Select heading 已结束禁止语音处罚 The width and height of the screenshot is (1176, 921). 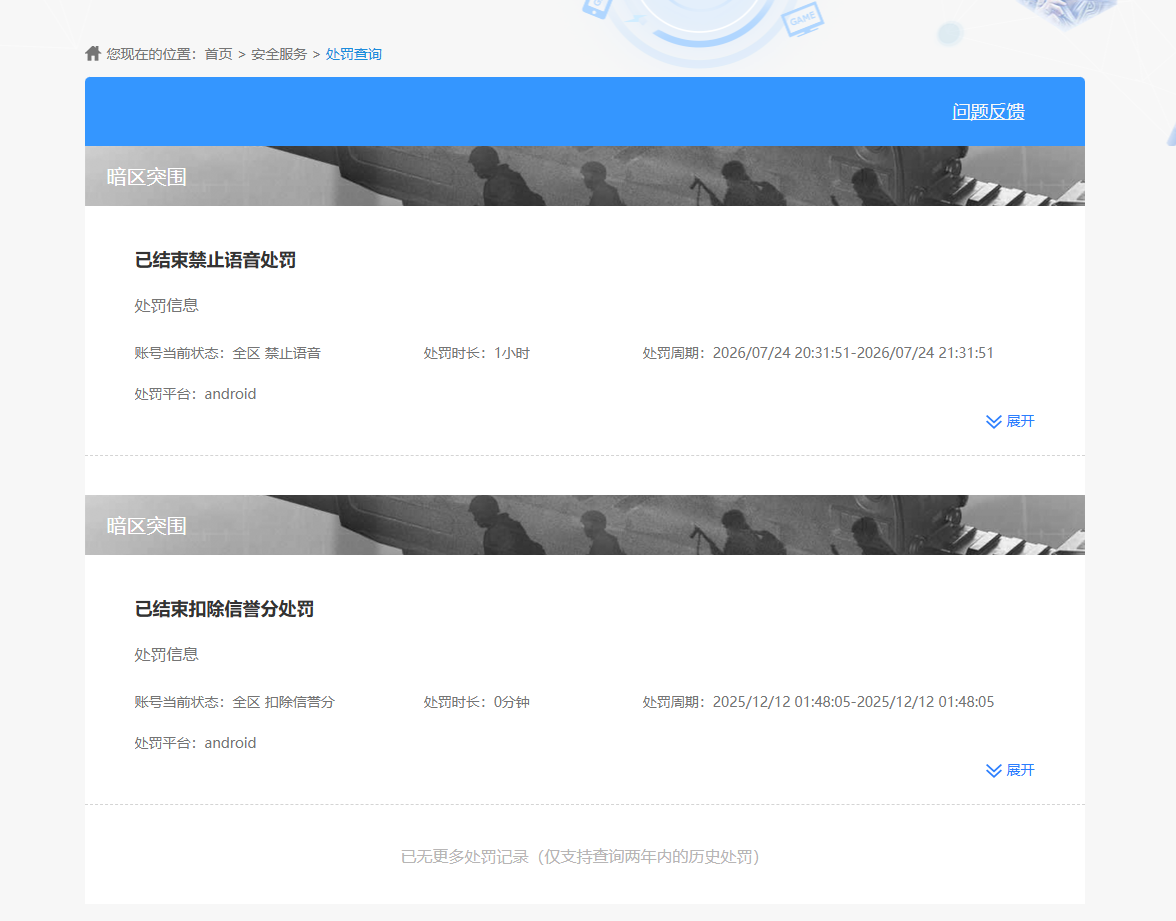215,260
